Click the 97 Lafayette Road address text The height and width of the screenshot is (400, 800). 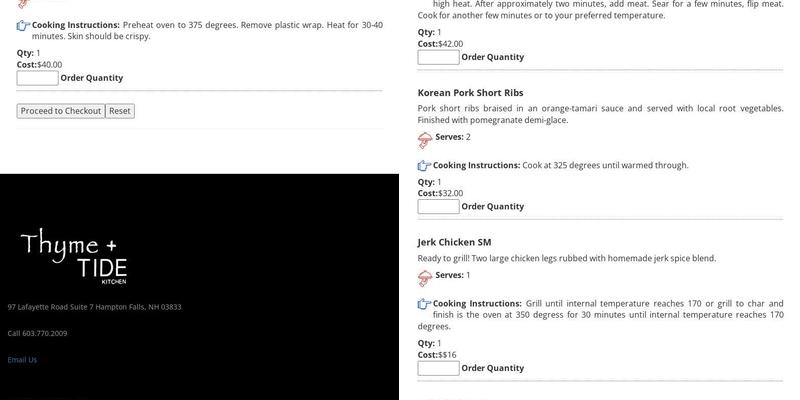(x=94, y=307)
